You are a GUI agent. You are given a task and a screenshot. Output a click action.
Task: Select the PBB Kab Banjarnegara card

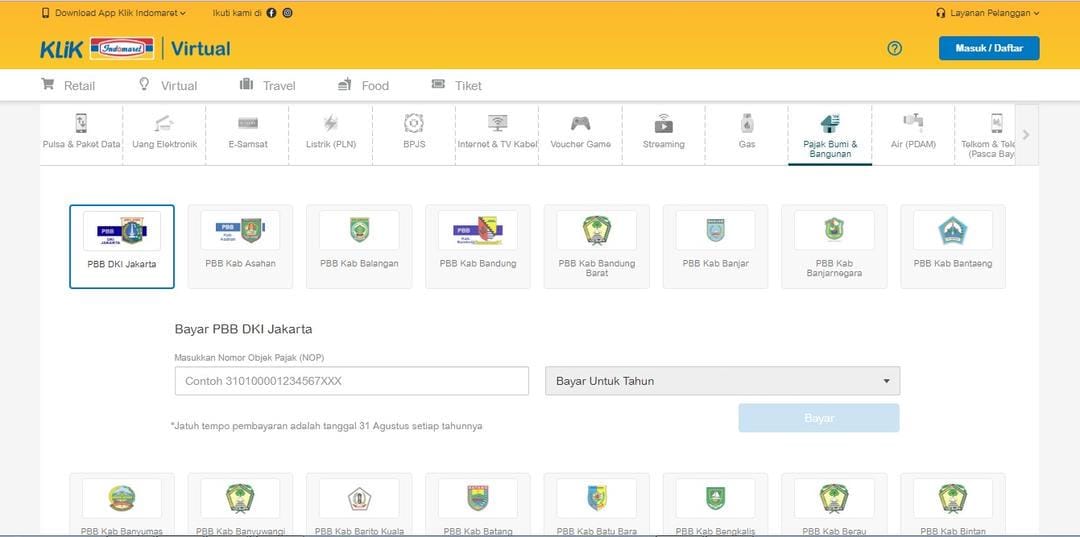834,246
